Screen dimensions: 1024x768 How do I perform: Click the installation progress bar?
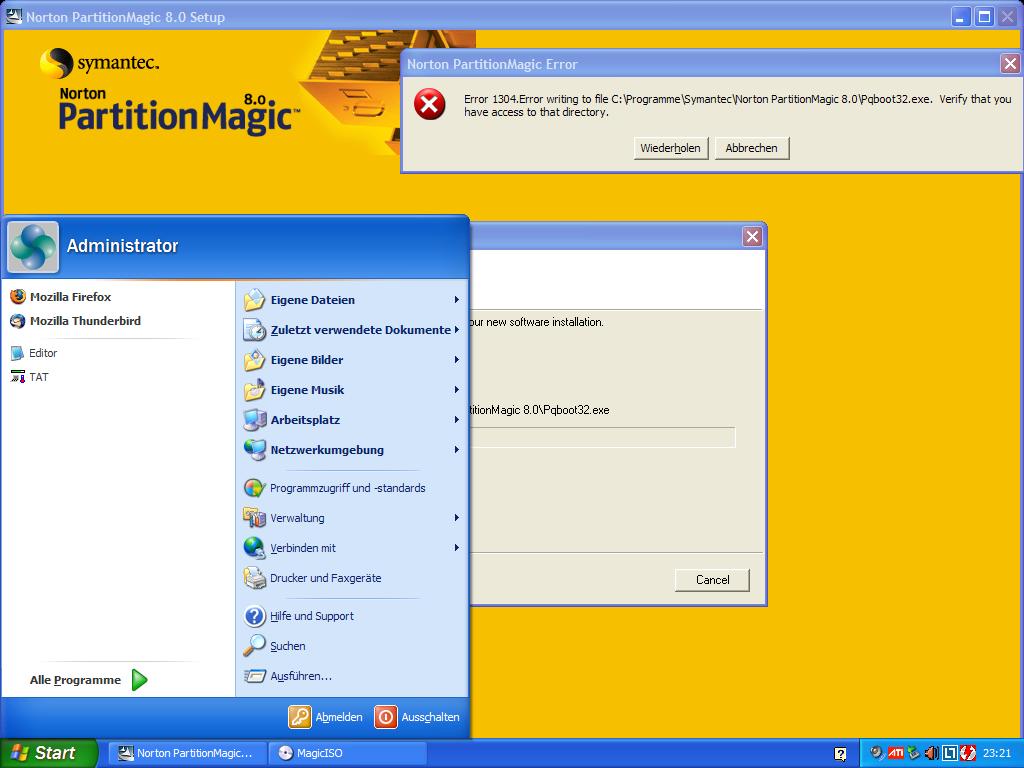pyautogui.click(x=601, y=437)
